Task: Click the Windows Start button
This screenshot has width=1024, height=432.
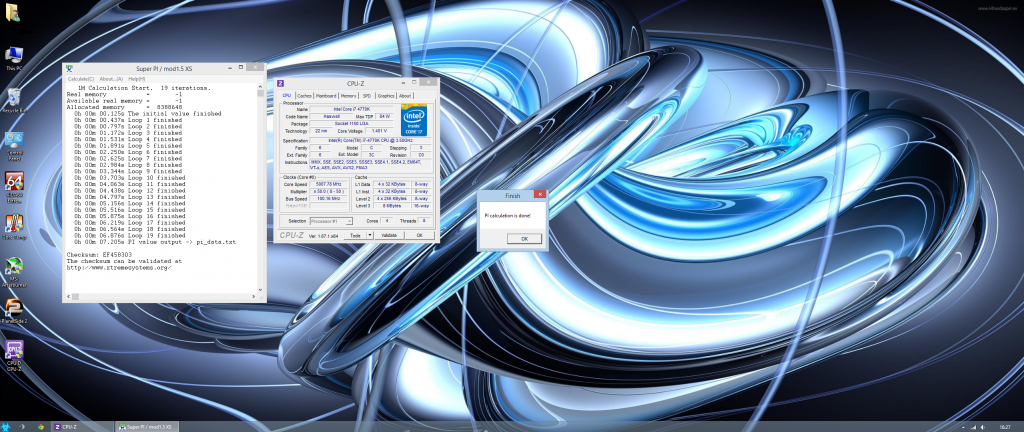Action: tap(6, 426)
